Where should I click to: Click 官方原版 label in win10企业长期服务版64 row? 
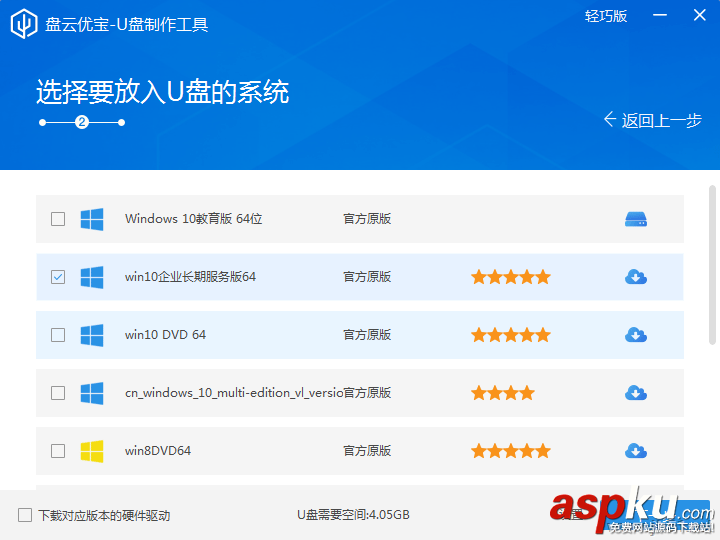point(367,277)
